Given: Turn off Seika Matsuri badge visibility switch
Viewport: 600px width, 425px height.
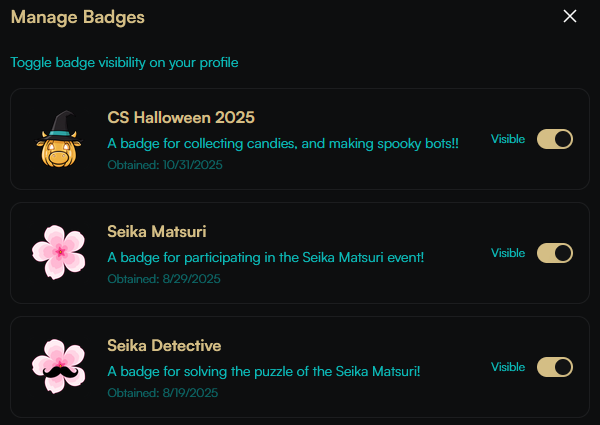Looking at the screenshot, I should (555, 253).
